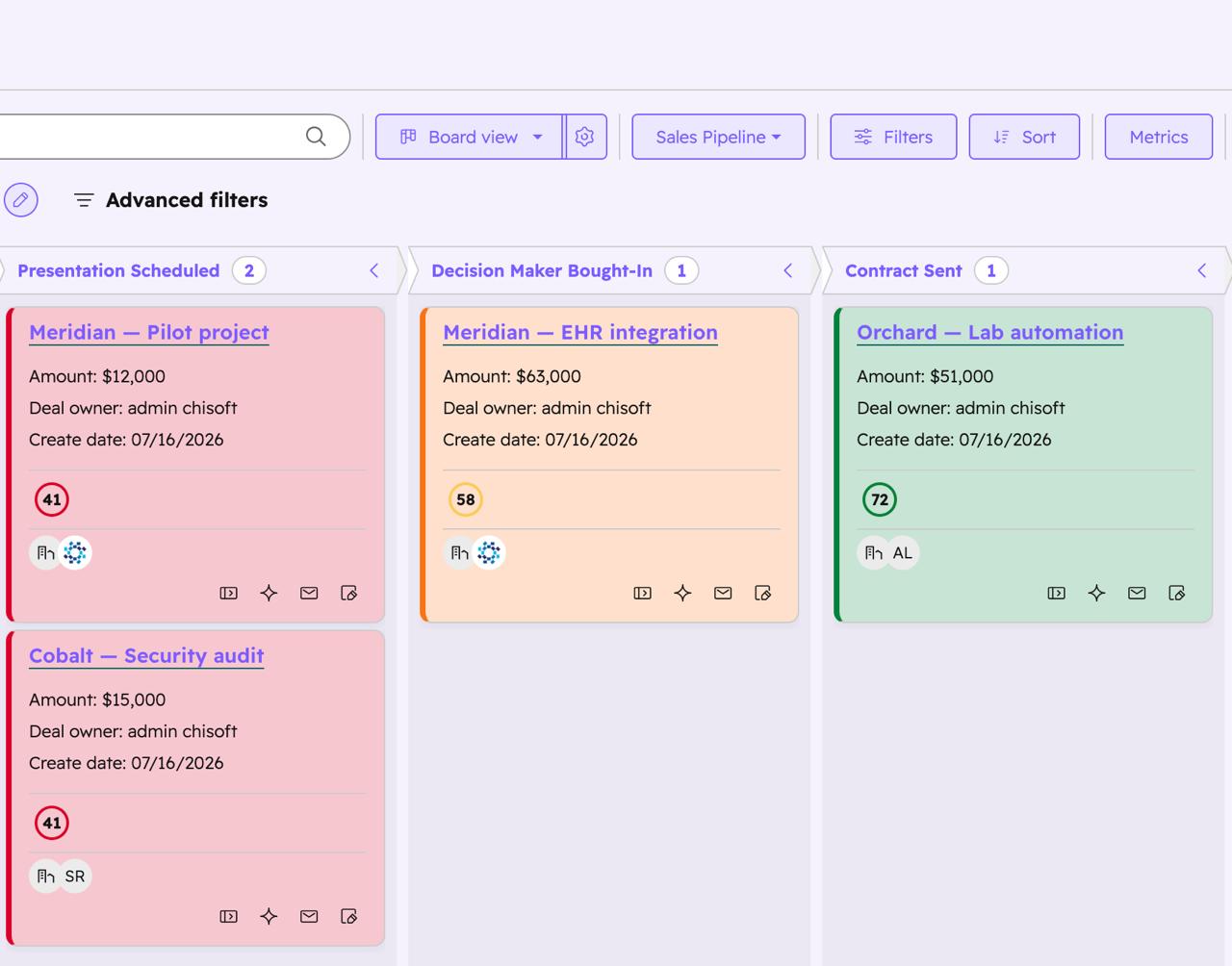
Task: Open the Board view dropdown
Action: 470,137
